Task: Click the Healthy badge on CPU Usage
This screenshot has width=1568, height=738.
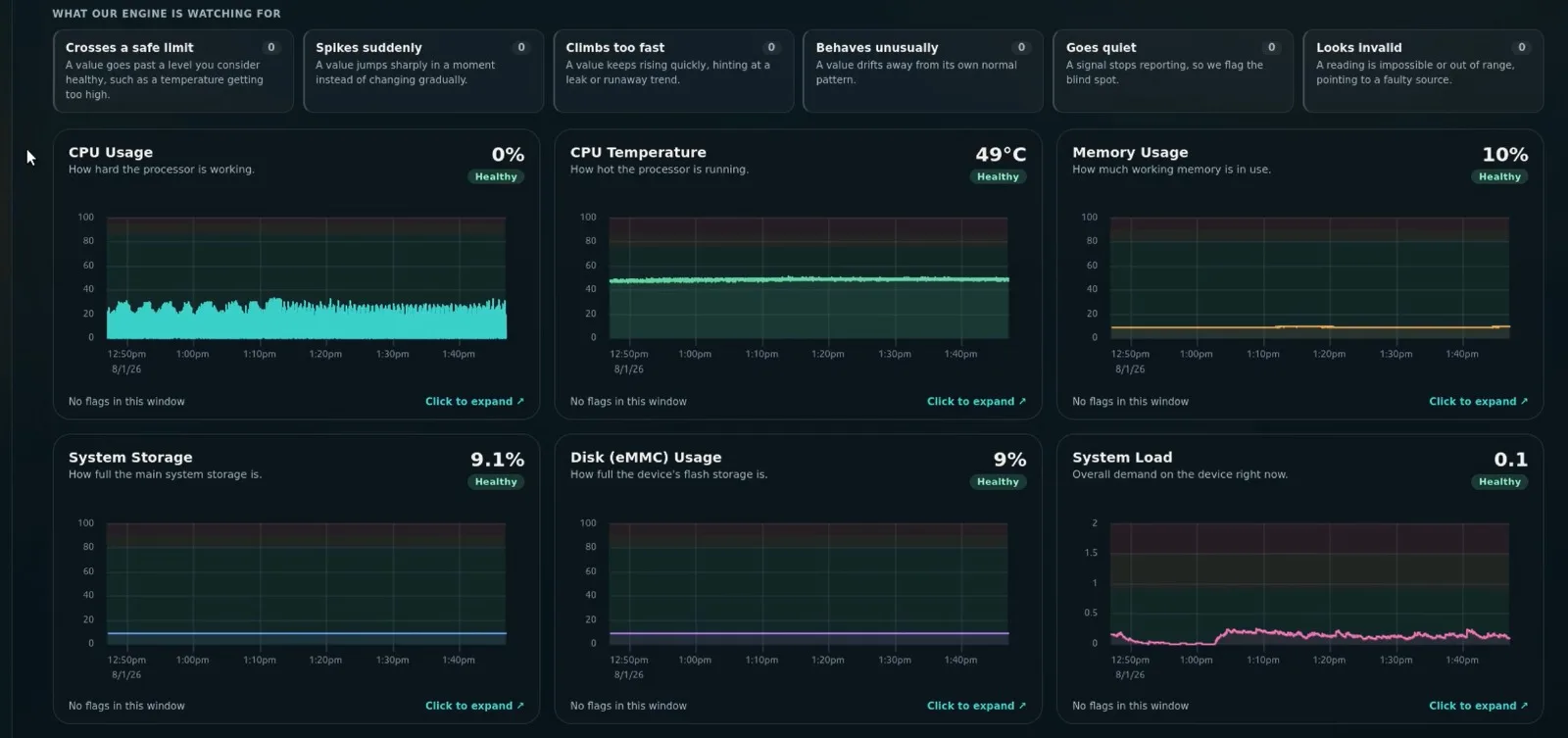Action: [x=496, y=177]
